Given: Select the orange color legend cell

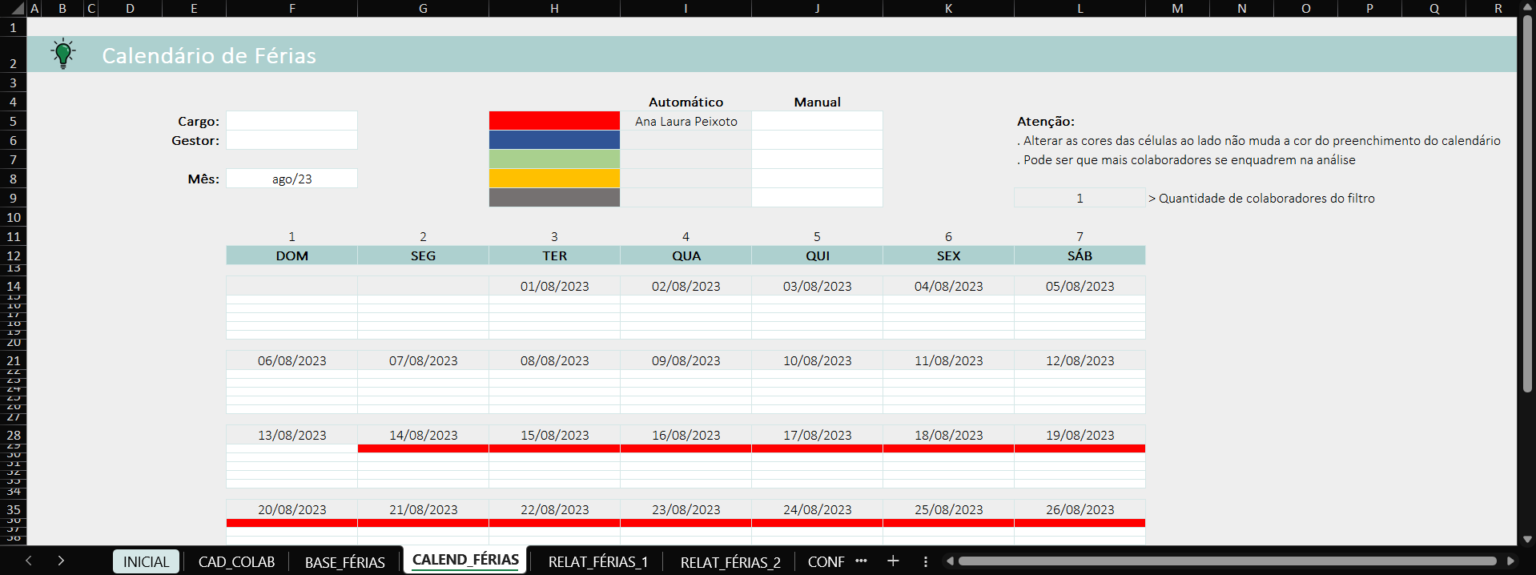Looking at the screenshot, I should click(x=554, y=178).
